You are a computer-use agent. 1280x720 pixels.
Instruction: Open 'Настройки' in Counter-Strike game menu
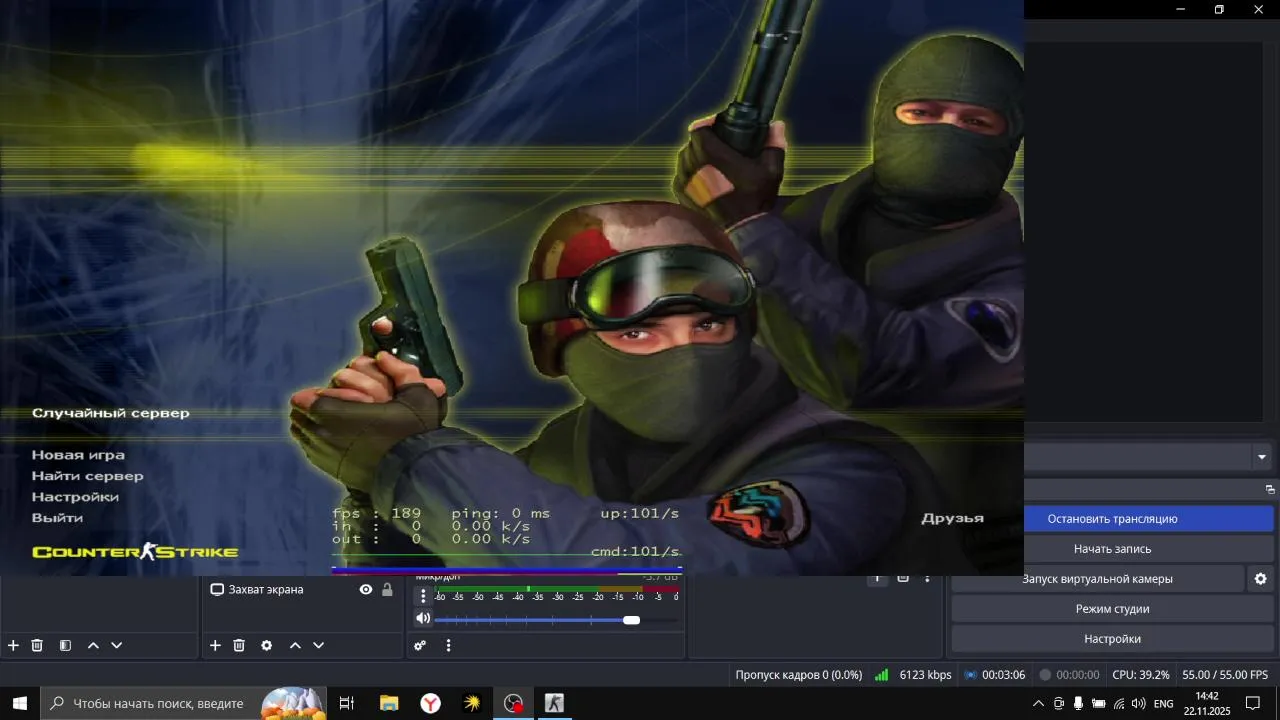[x=75, y=497]
